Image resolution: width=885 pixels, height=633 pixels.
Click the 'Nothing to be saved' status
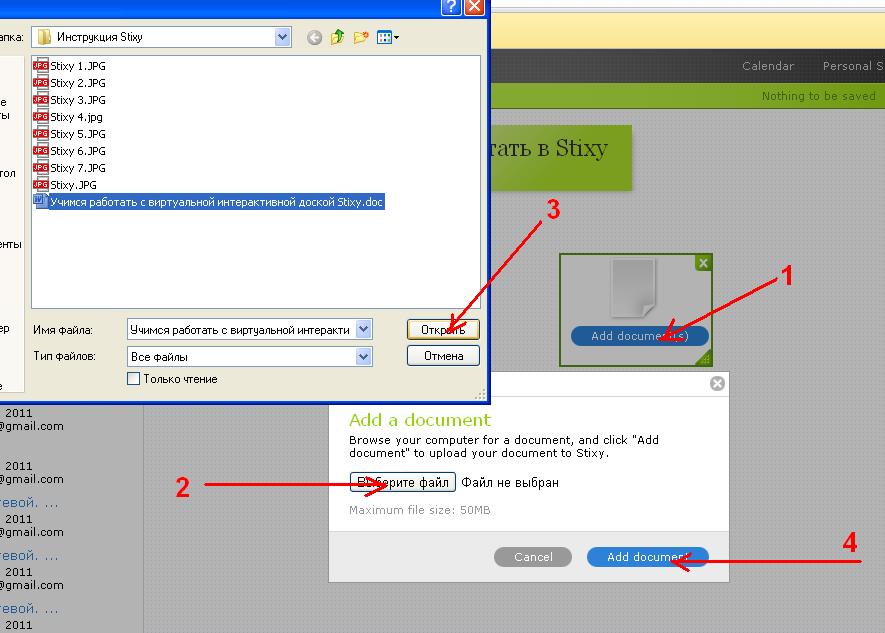click(818, 96)
